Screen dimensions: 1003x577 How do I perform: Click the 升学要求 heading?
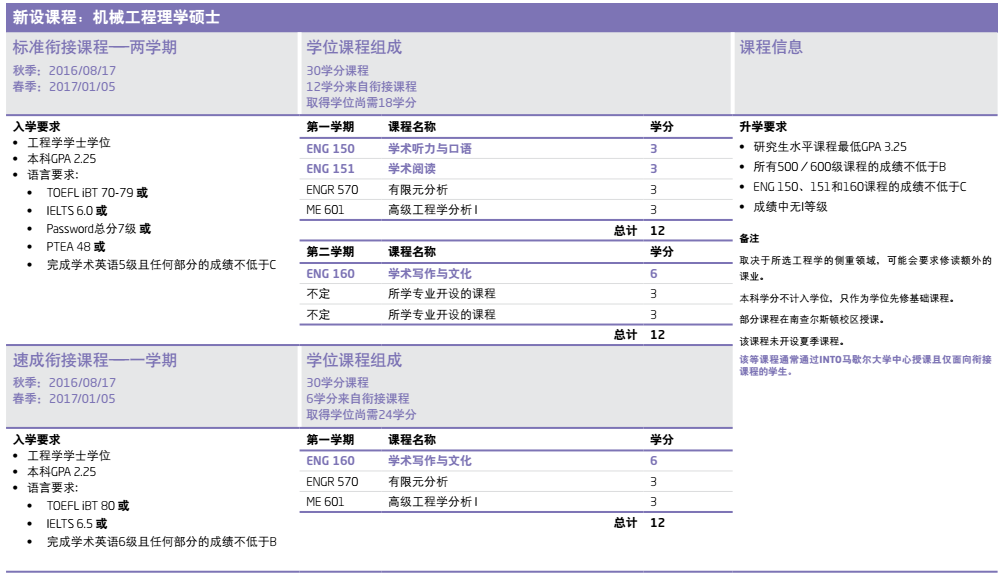click(763, 127)
